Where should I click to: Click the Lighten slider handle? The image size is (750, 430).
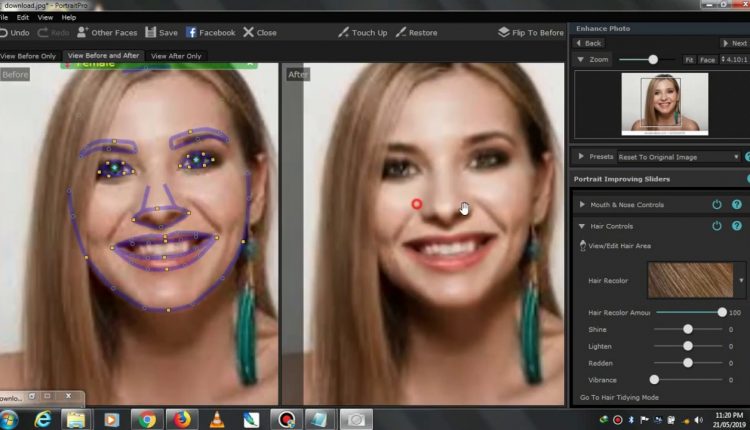click(x=688, y=346)
